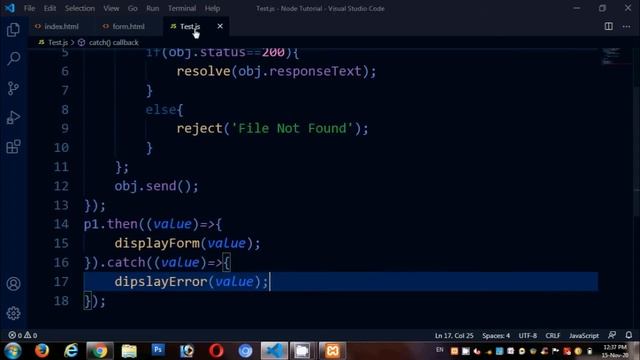640x360 pixels.
Task: Switch to Google Chrome in taskbar
Action: pyautogui.click(x=99, y=351)
